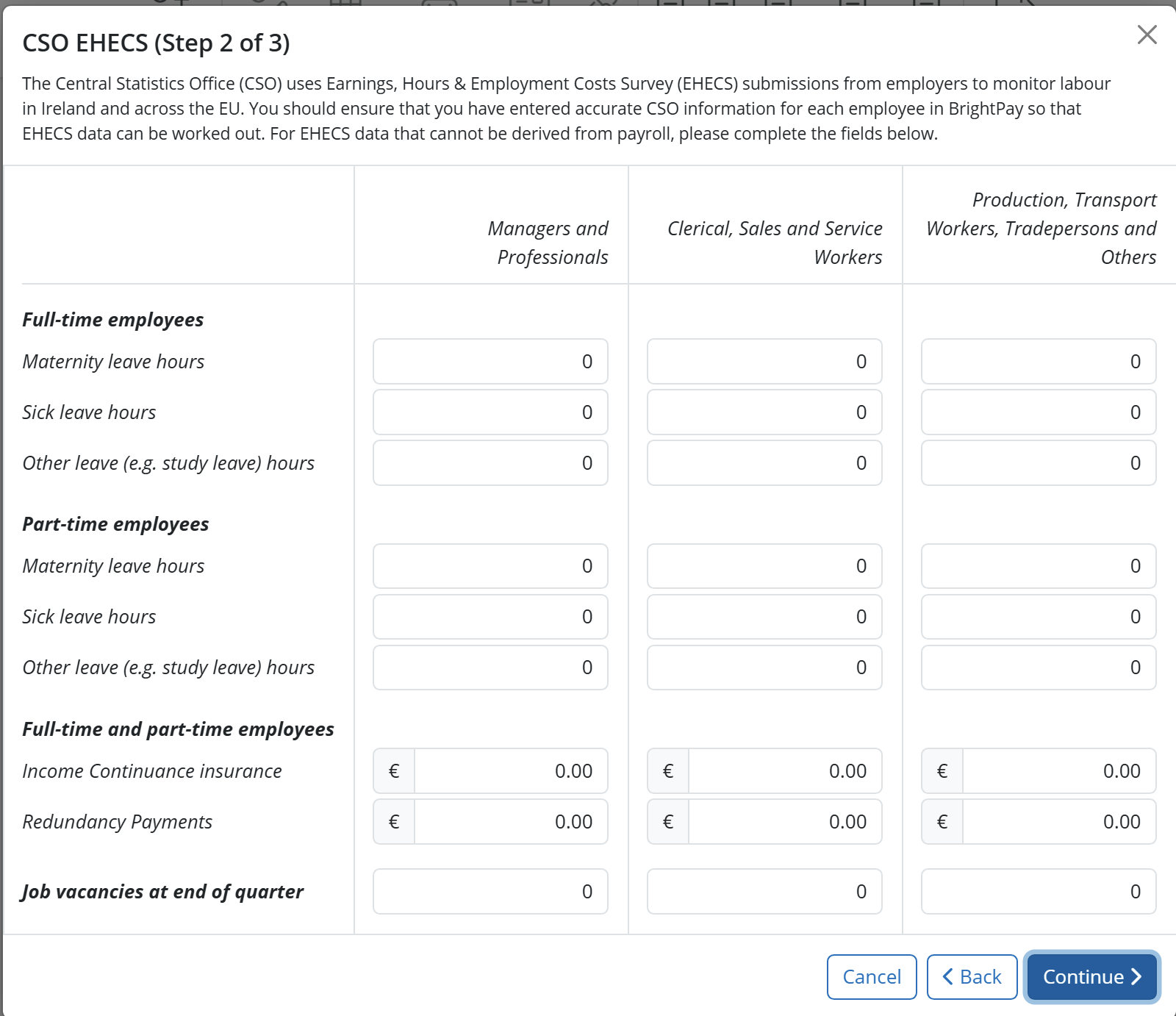The image size is (1176, 1016).
Task: Go Back to previous step
Action: (x=972, y=976)
